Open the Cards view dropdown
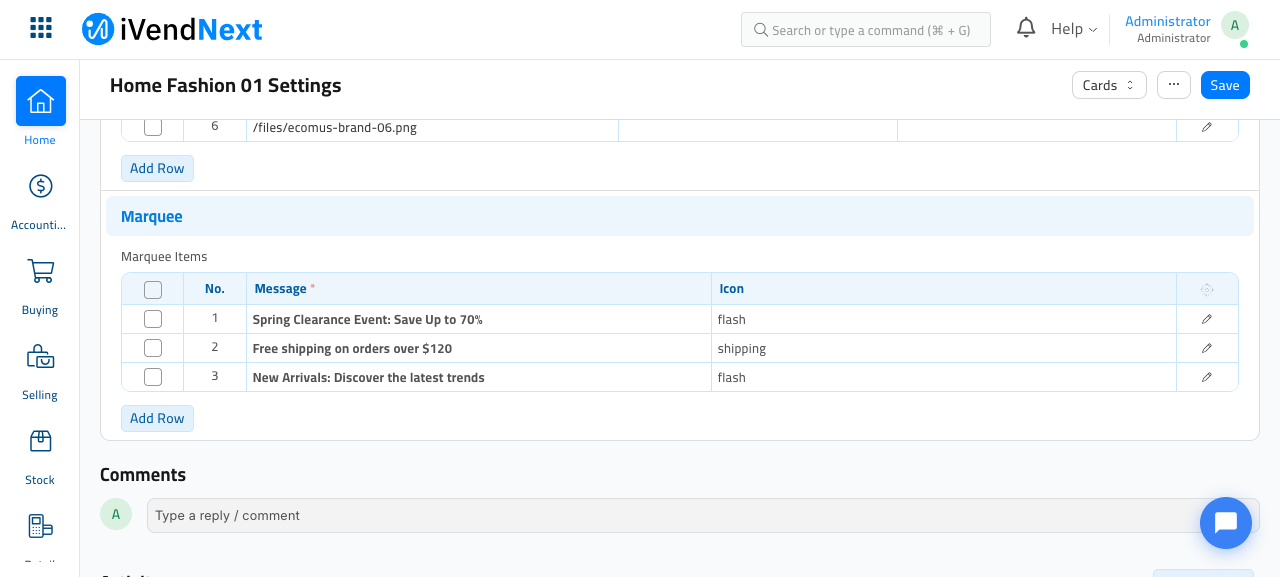 tap(1109, 85)
